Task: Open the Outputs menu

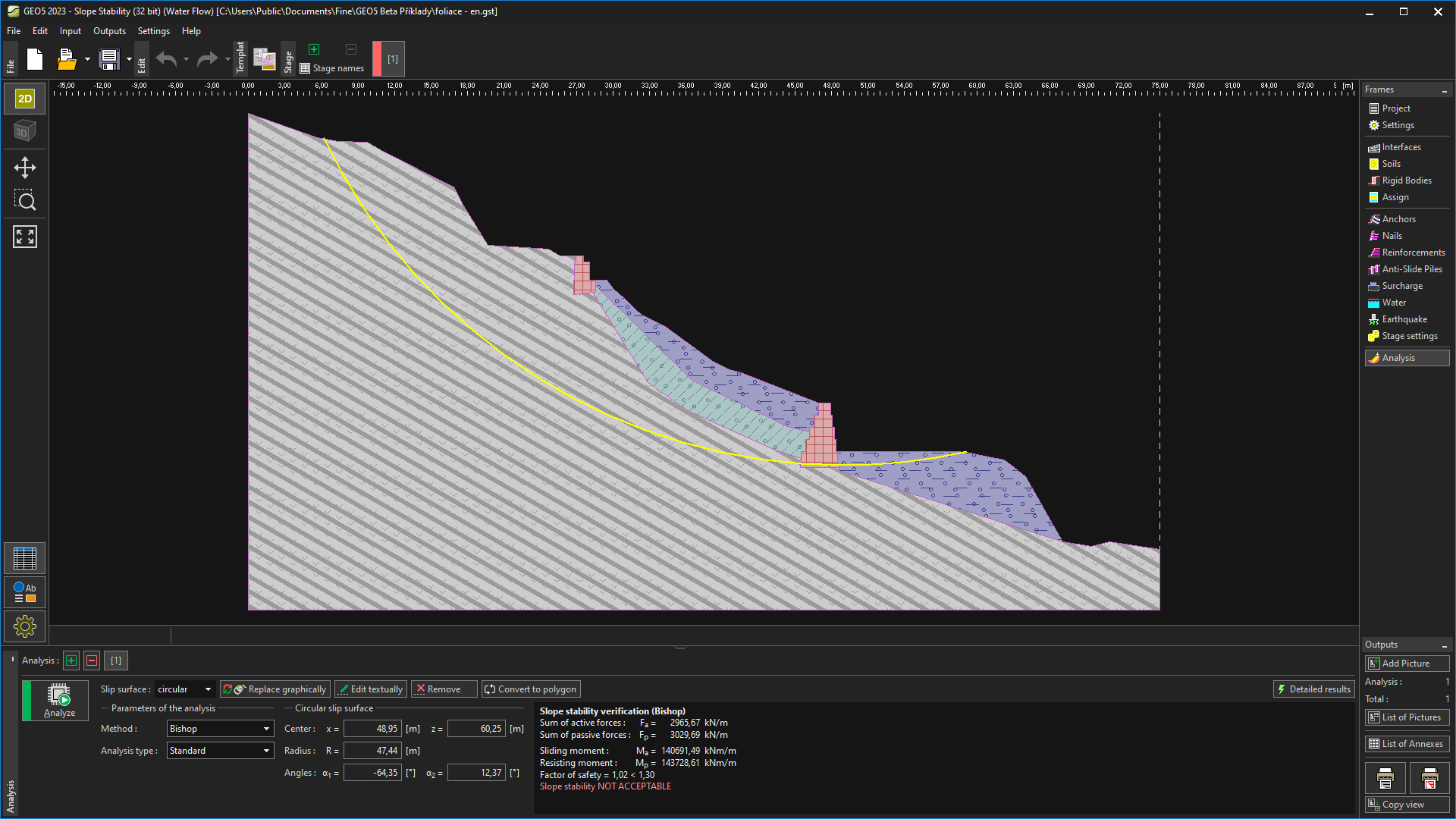Action: pyautogui.click(x=109, y=31)
